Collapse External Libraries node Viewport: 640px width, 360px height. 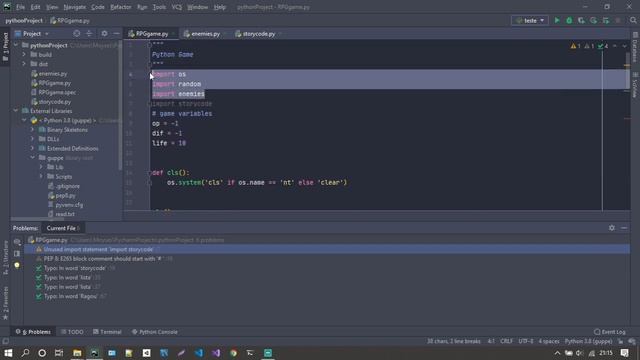pos(16,111)
